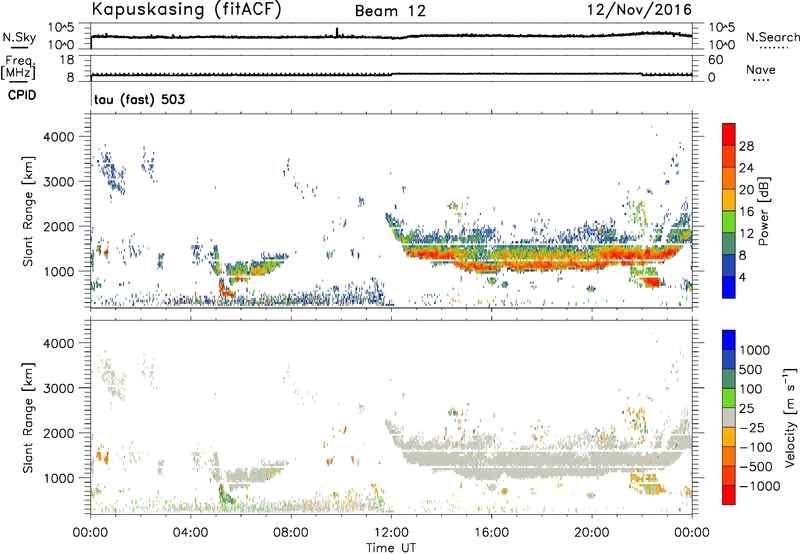Click the 1000 label on Velocity colorbar

tap(755, 350)
